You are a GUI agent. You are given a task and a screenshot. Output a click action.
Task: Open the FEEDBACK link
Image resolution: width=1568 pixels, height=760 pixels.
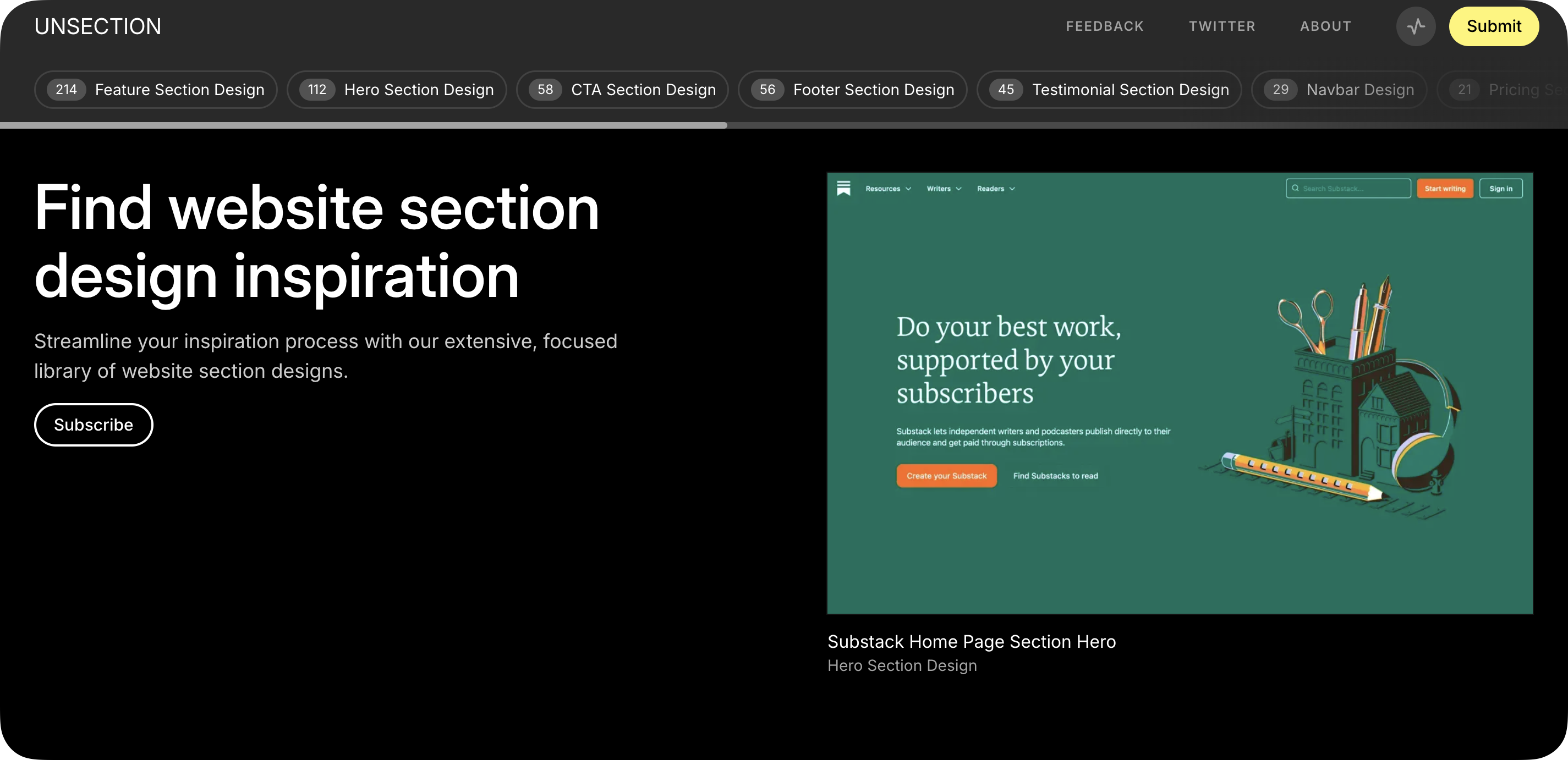[1104, 26]
